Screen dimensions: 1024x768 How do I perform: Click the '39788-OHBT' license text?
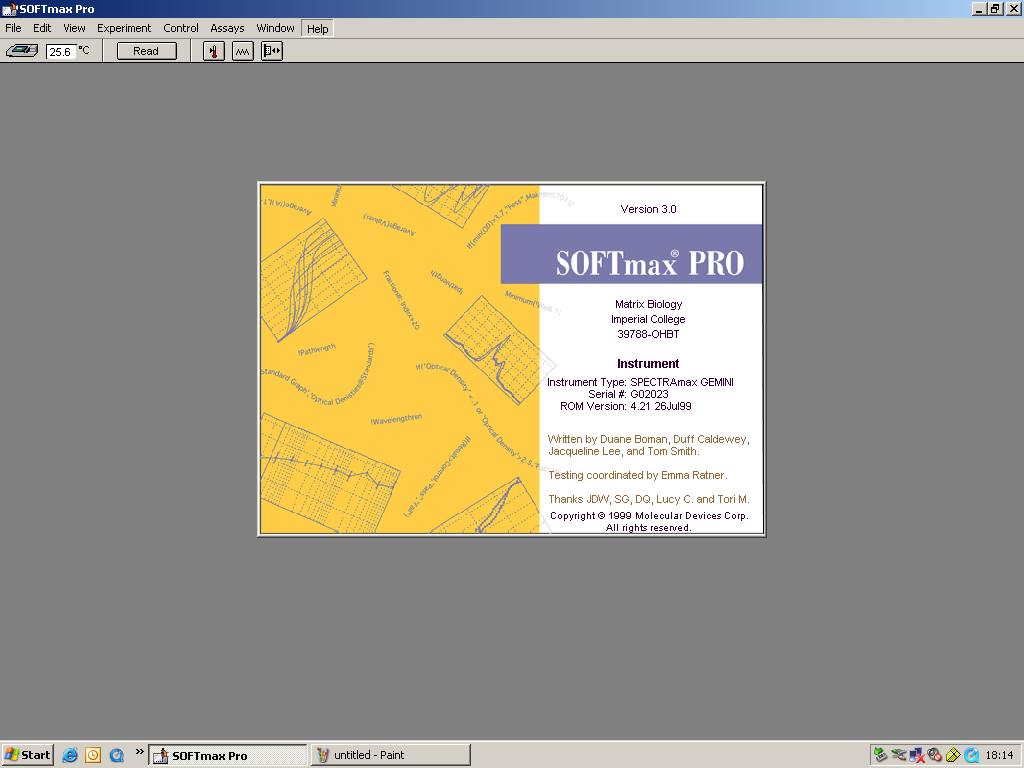click(648, 334)
